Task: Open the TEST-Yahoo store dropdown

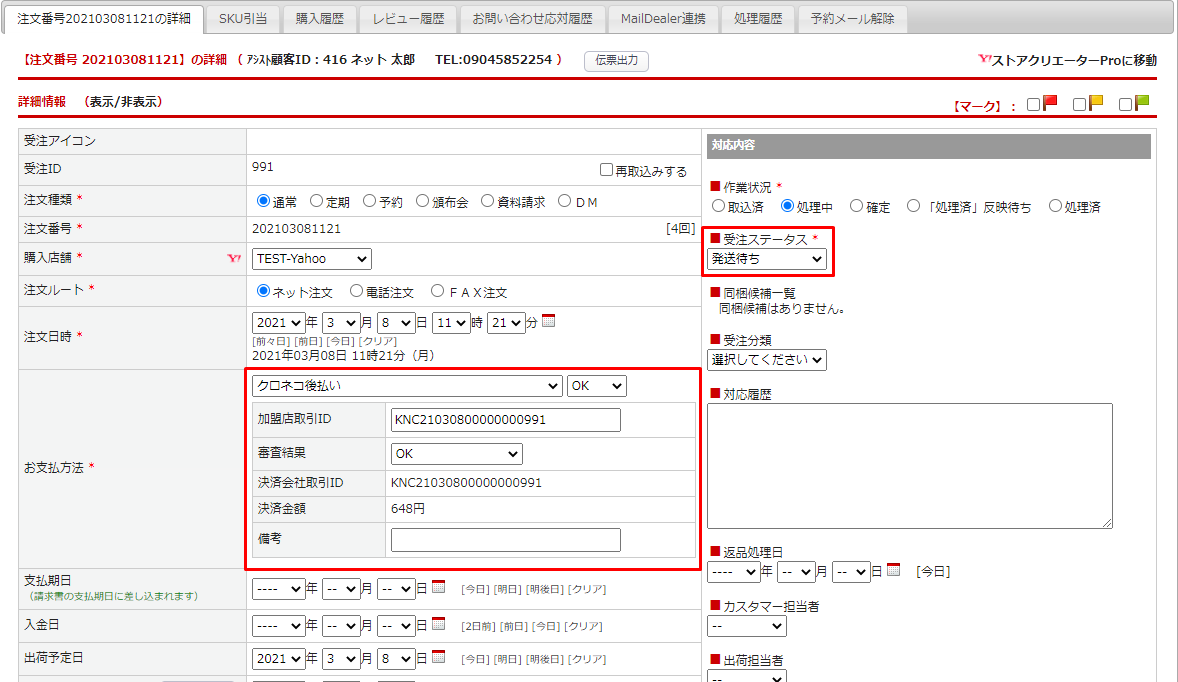Action: click(x=311, y=259)
